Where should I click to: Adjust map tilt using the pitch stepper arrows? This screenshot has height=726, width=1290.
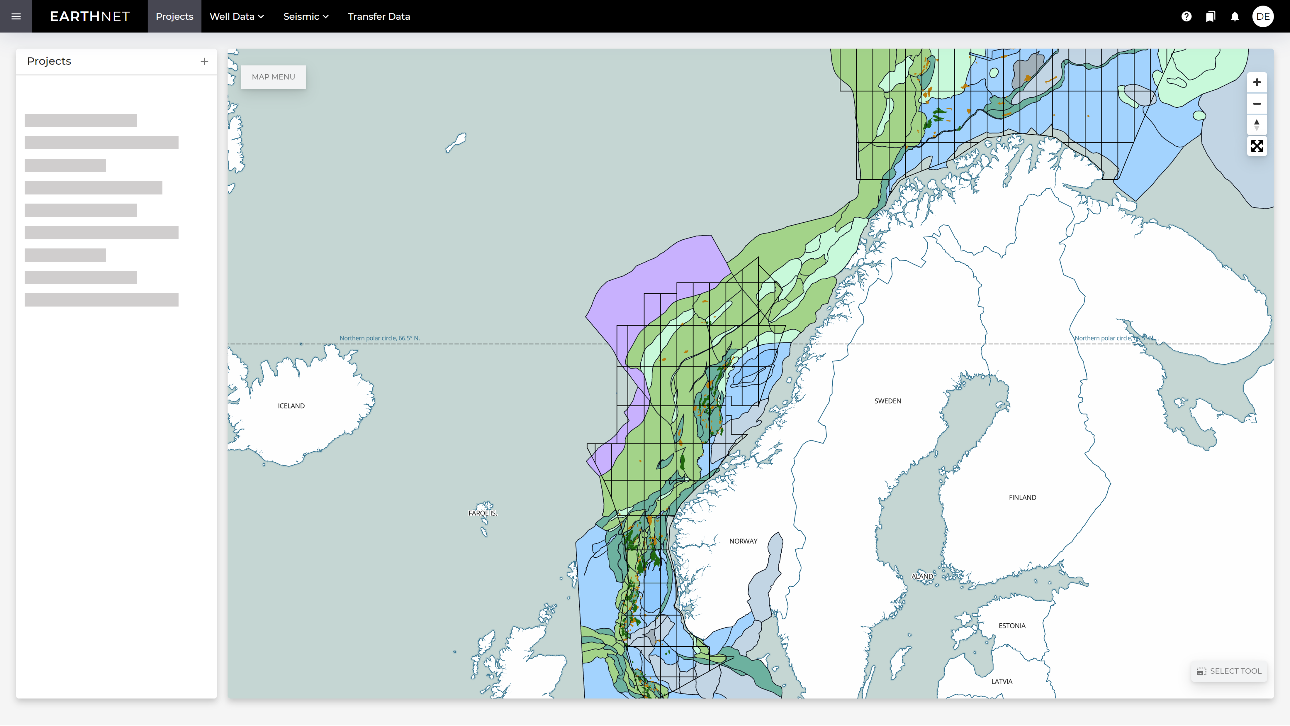(1256, 124)
